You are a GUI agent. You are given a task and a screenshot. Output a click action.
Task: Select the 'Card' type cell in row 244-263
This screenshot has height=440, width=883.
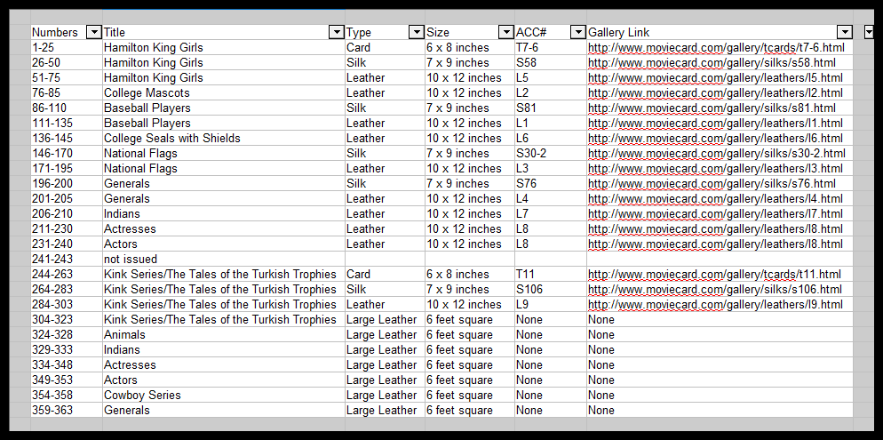pyautogui.click(x=385, y=274)
